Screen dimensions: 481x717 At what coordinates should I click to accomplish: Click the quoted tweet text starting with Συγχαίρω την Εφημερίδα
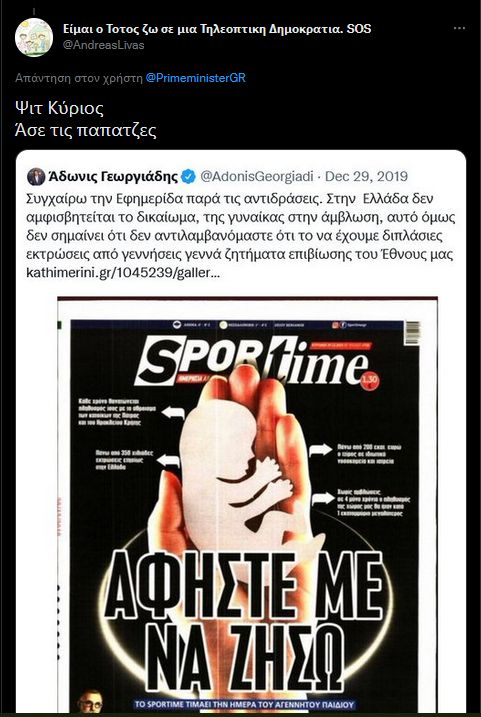tap(241, 235)
